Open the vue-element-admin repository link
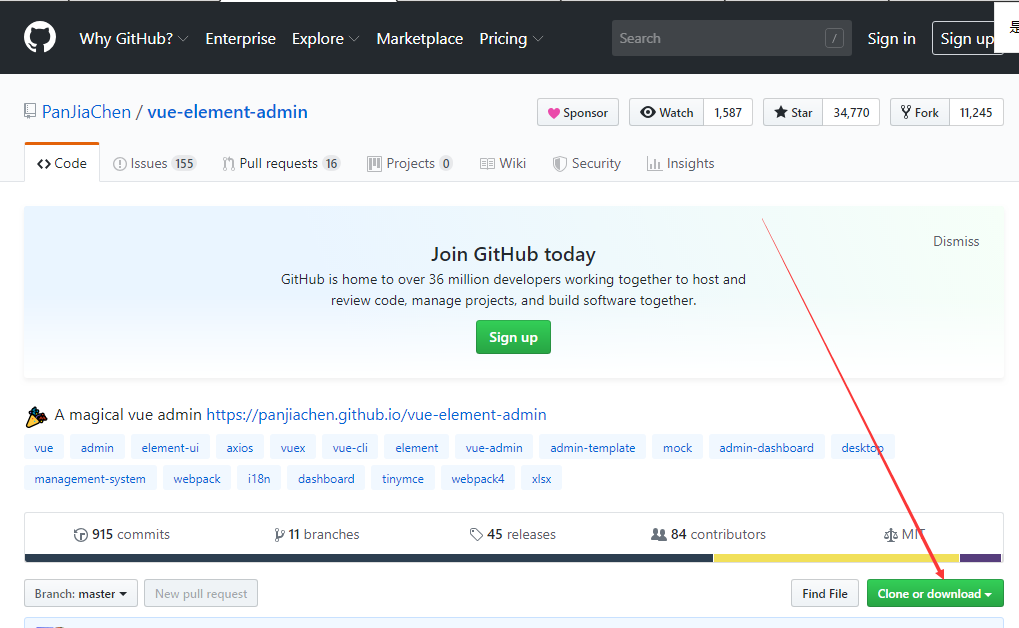 (227, 112)
